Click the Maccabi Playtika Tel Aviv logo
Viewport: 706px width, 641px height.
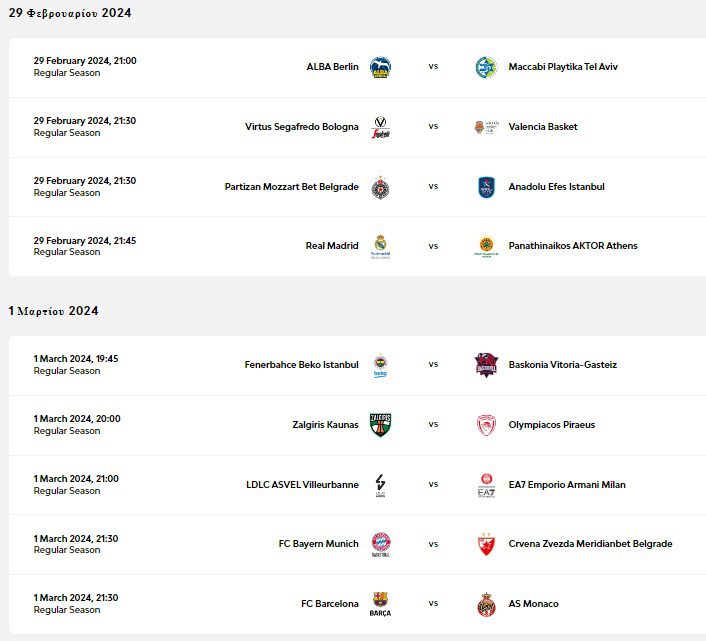(486, 67)
